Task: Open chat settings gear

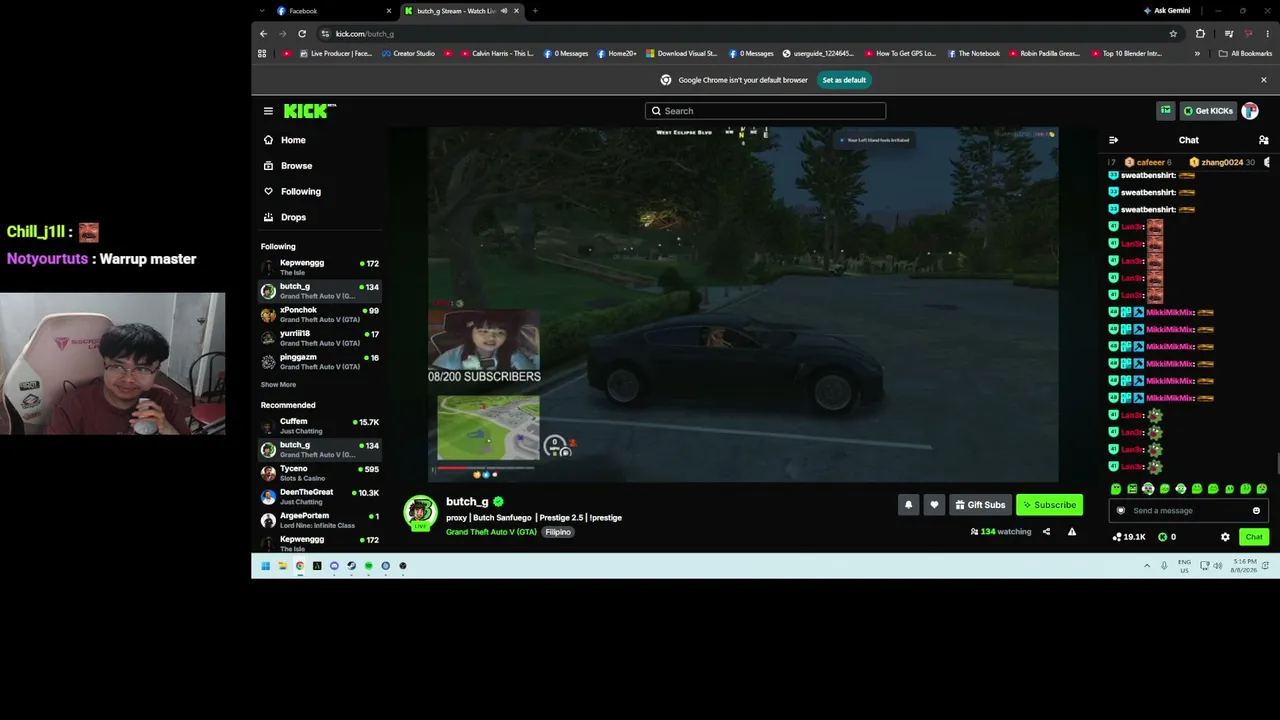Action: (1225, 537)
